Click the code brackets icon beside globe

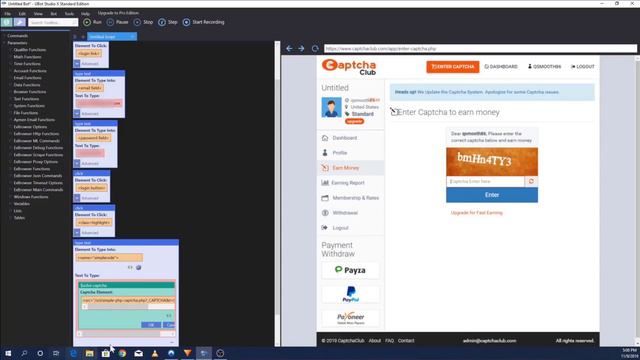[130, 268]
